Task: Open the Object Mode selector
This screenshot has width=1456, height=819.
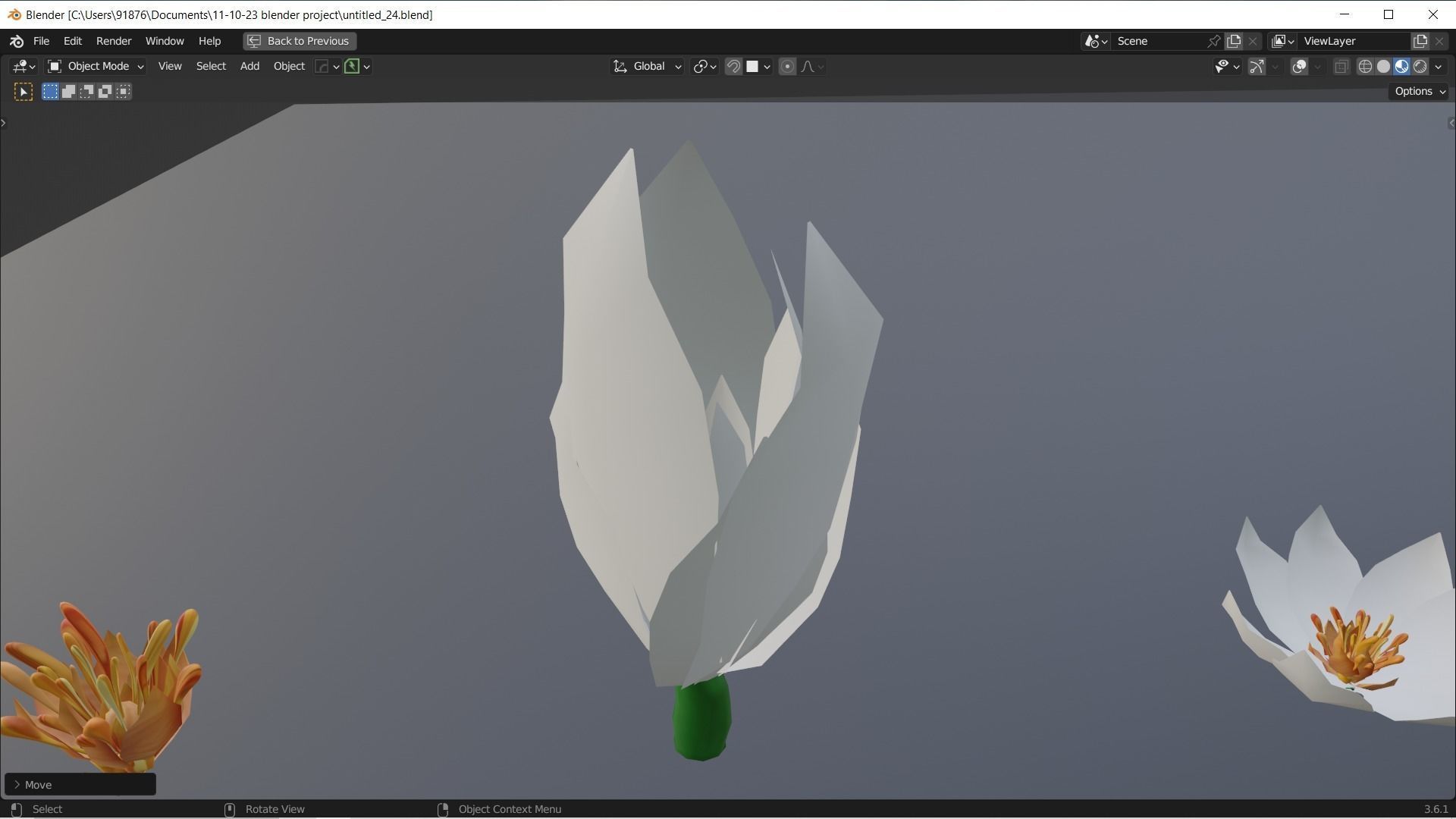Action: pyautogui.click(x=96, y=67)
